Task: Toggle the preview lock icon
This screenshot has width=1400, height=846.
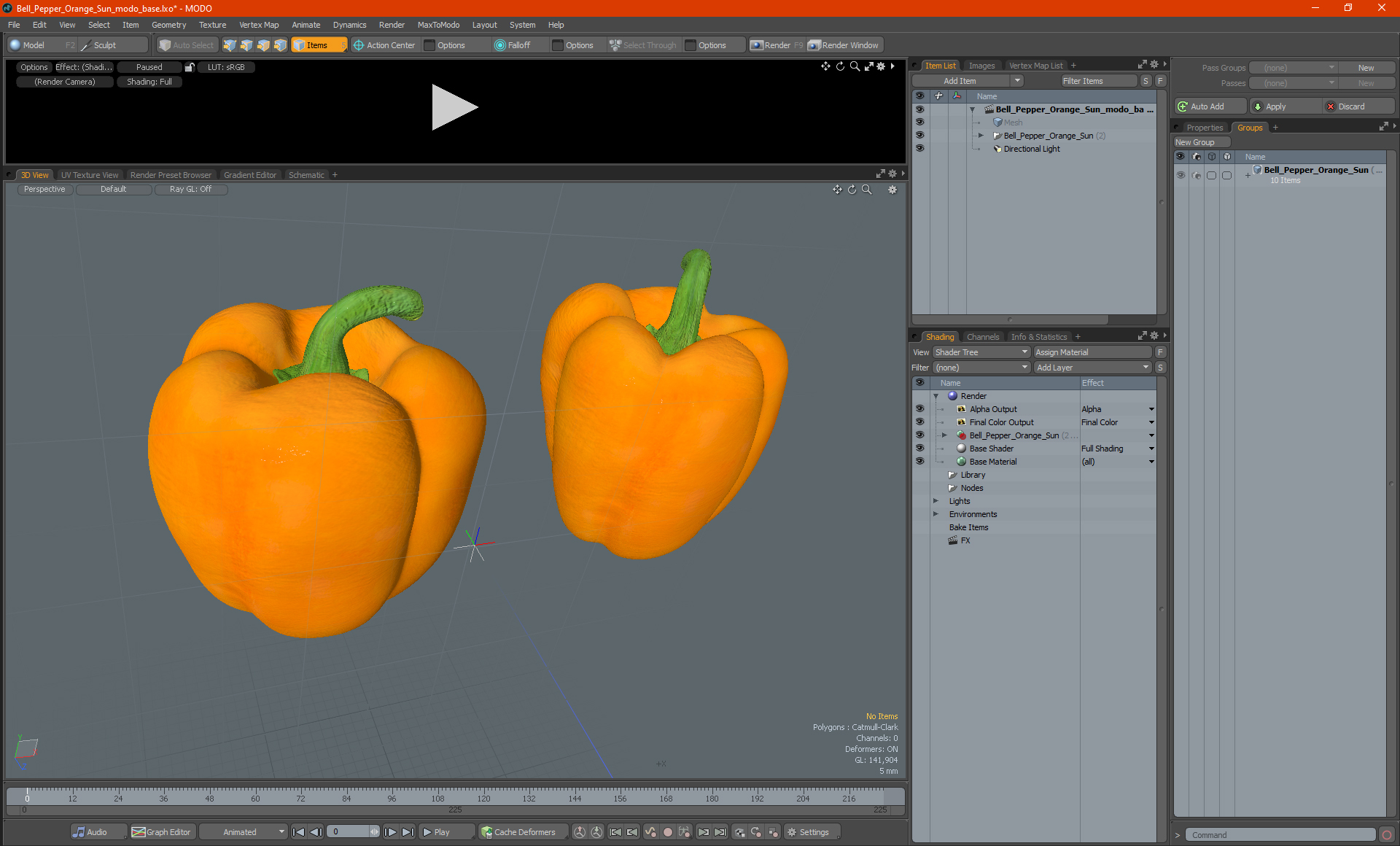Action: pos(190,67)
